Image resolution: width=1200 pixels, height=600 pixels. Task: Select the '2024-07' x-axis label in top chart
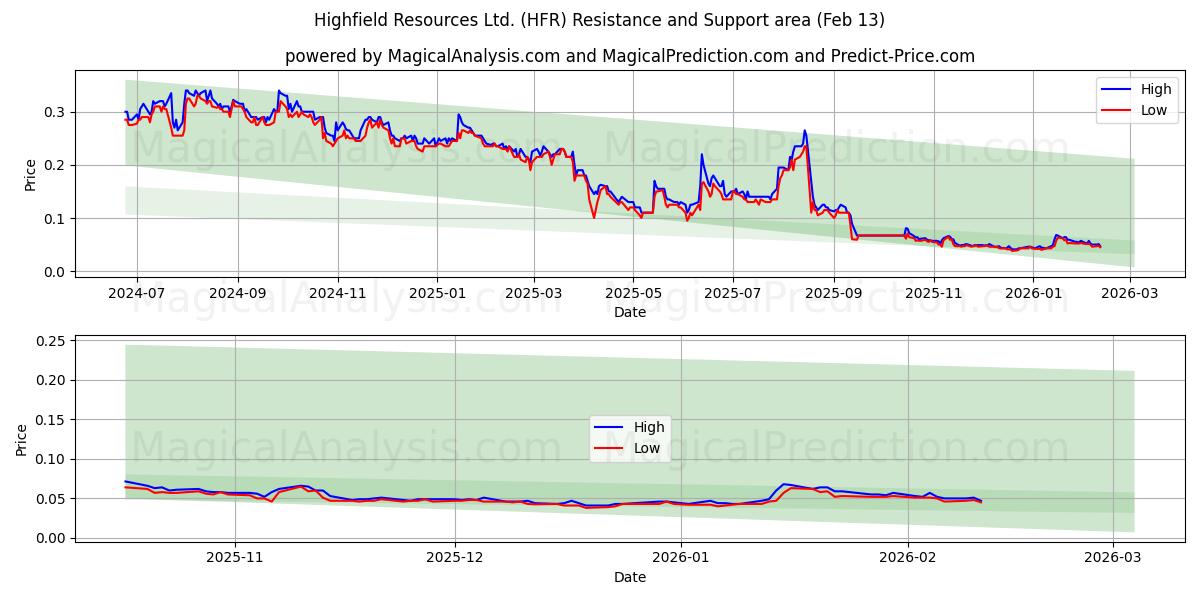tap(136, 293)
